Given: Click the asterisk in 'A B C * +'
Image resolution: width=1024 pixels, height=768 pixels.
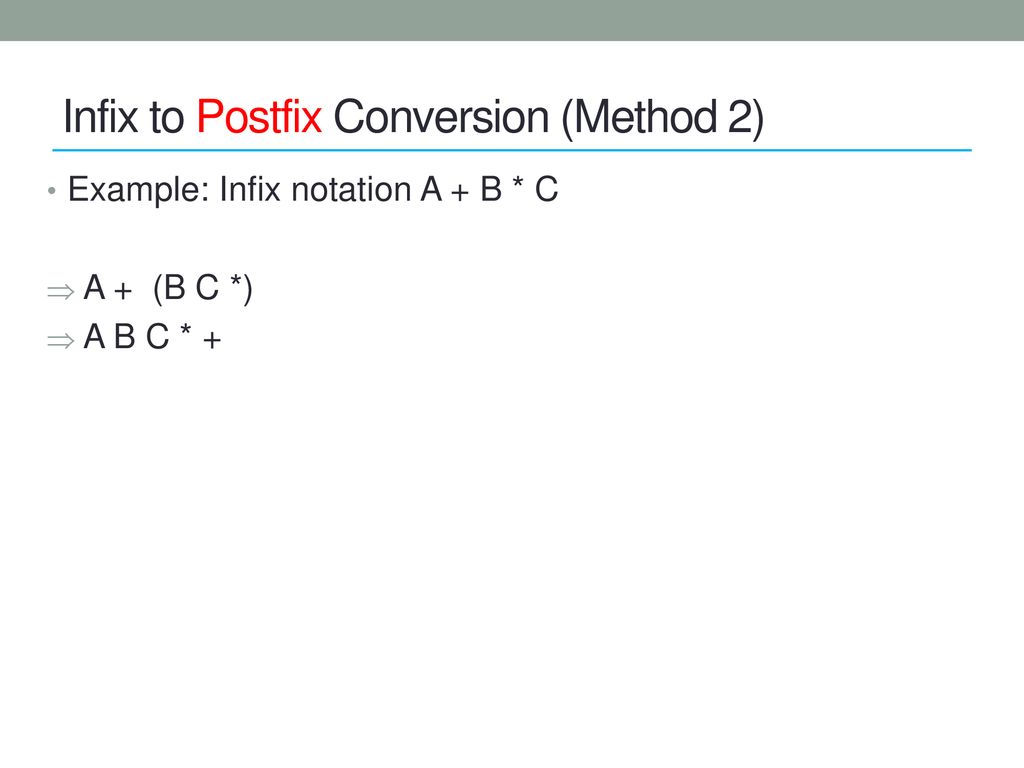Looking at the screenshot, I should (185, 330).
